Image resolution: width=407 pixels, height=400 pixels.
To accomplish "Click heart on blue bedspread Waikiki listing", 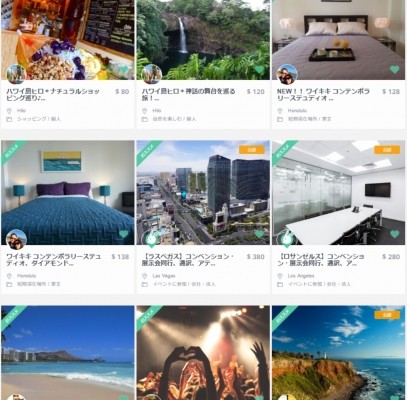I will [124, 234].
